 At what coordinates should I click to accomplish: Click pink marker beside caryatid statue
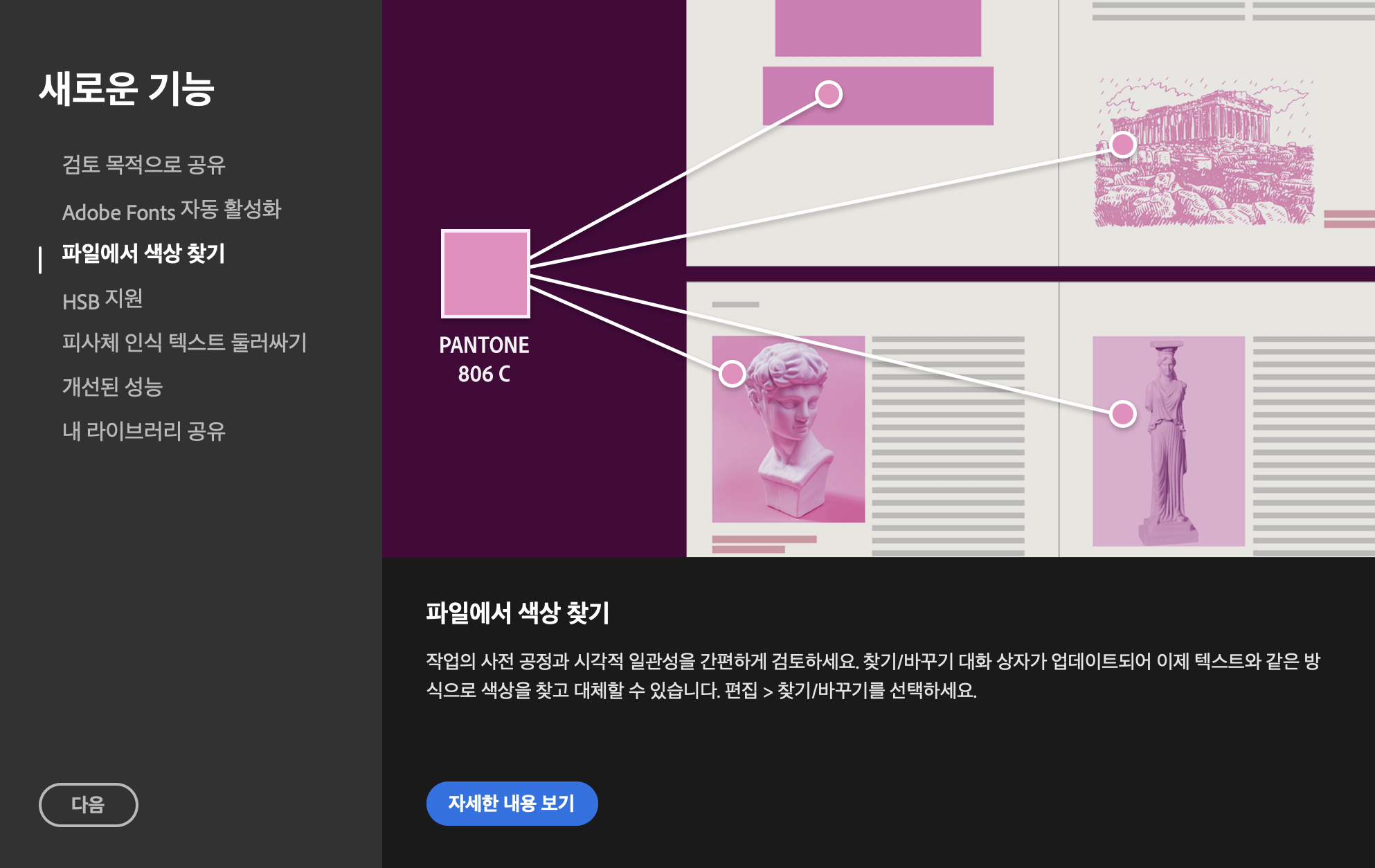point(1122,414)
